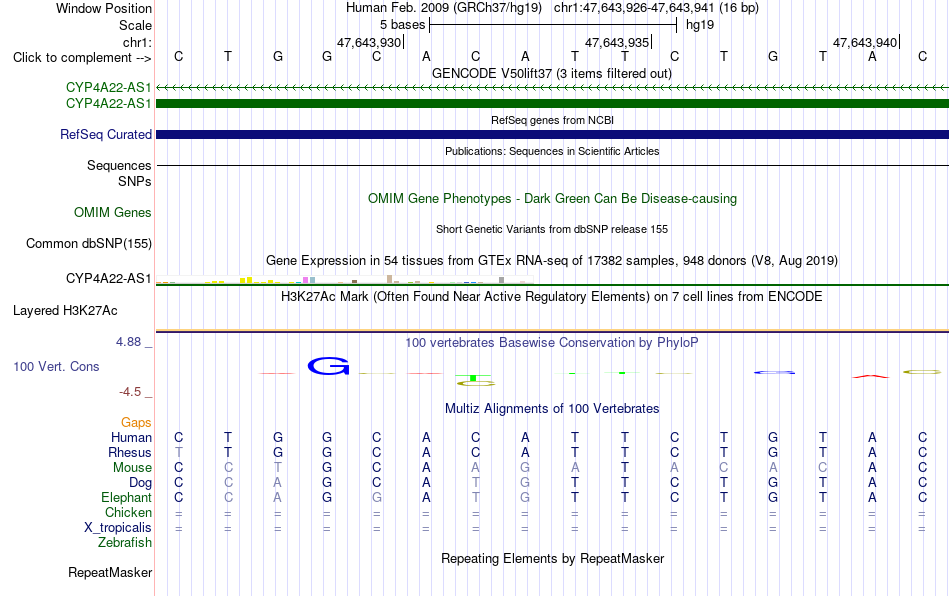This screenshot has width=950, height=596.
Task: Click the red mountain-shaped conservation glyph under the A
Action: [x=871, y=377]
